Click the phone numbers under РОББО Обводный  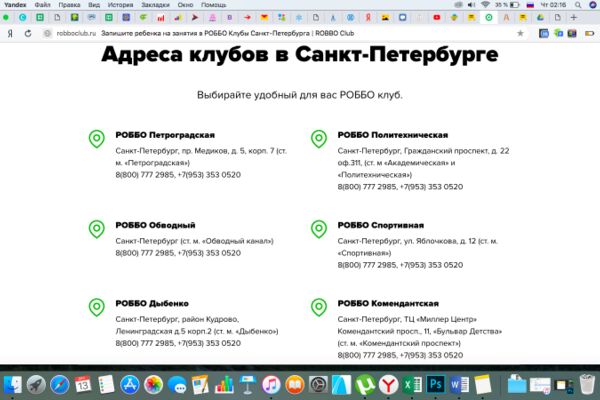(x=178, y=253)
